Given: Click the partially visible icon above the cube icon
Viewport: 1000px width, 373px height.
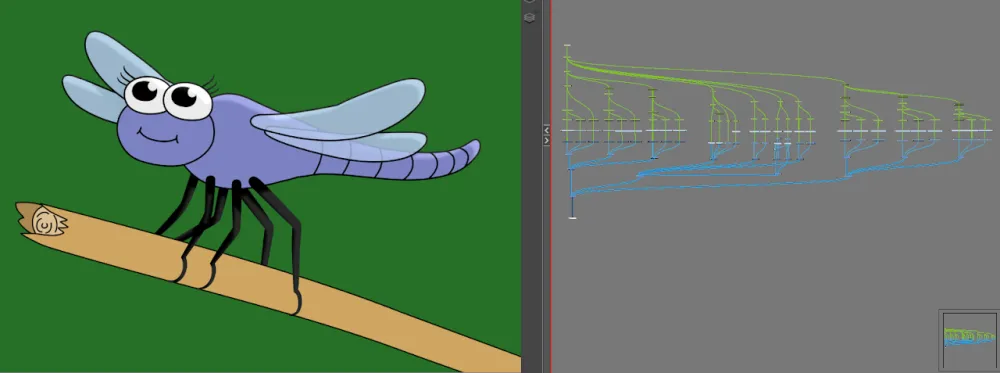Looking at the screenshot, I should [529, 2].
